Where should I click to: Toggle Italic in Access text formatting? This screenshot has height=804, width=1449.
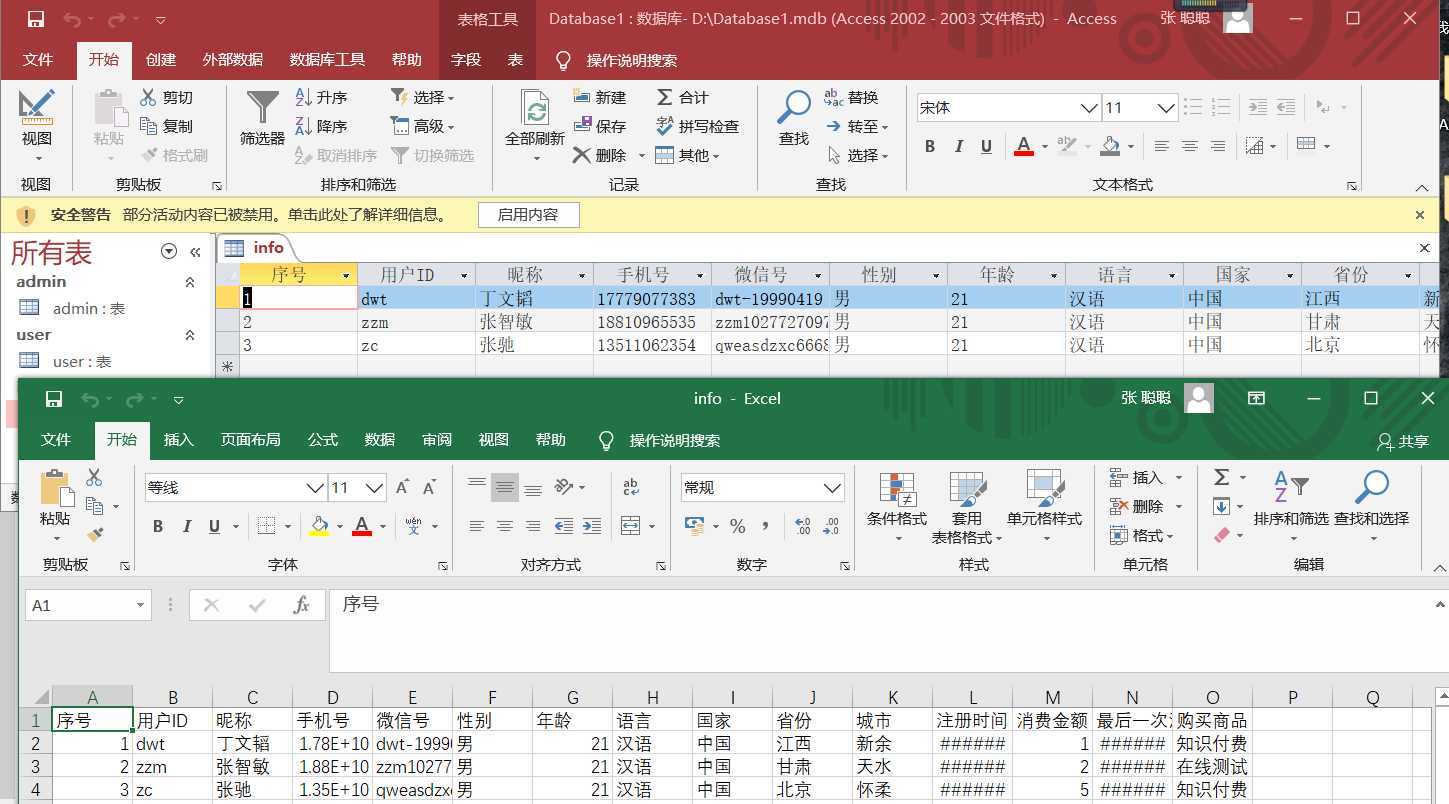point(958,146)
